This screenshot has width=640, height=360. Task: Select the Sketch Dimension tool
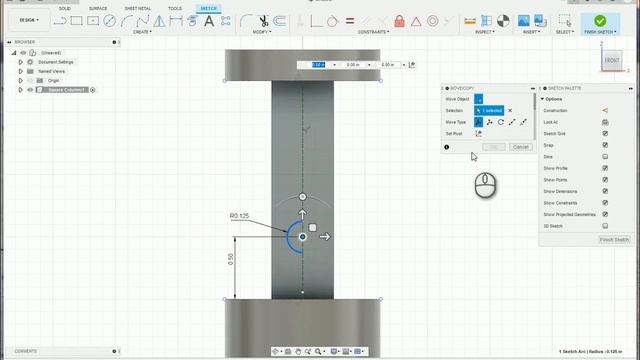(x=176, y=21)
